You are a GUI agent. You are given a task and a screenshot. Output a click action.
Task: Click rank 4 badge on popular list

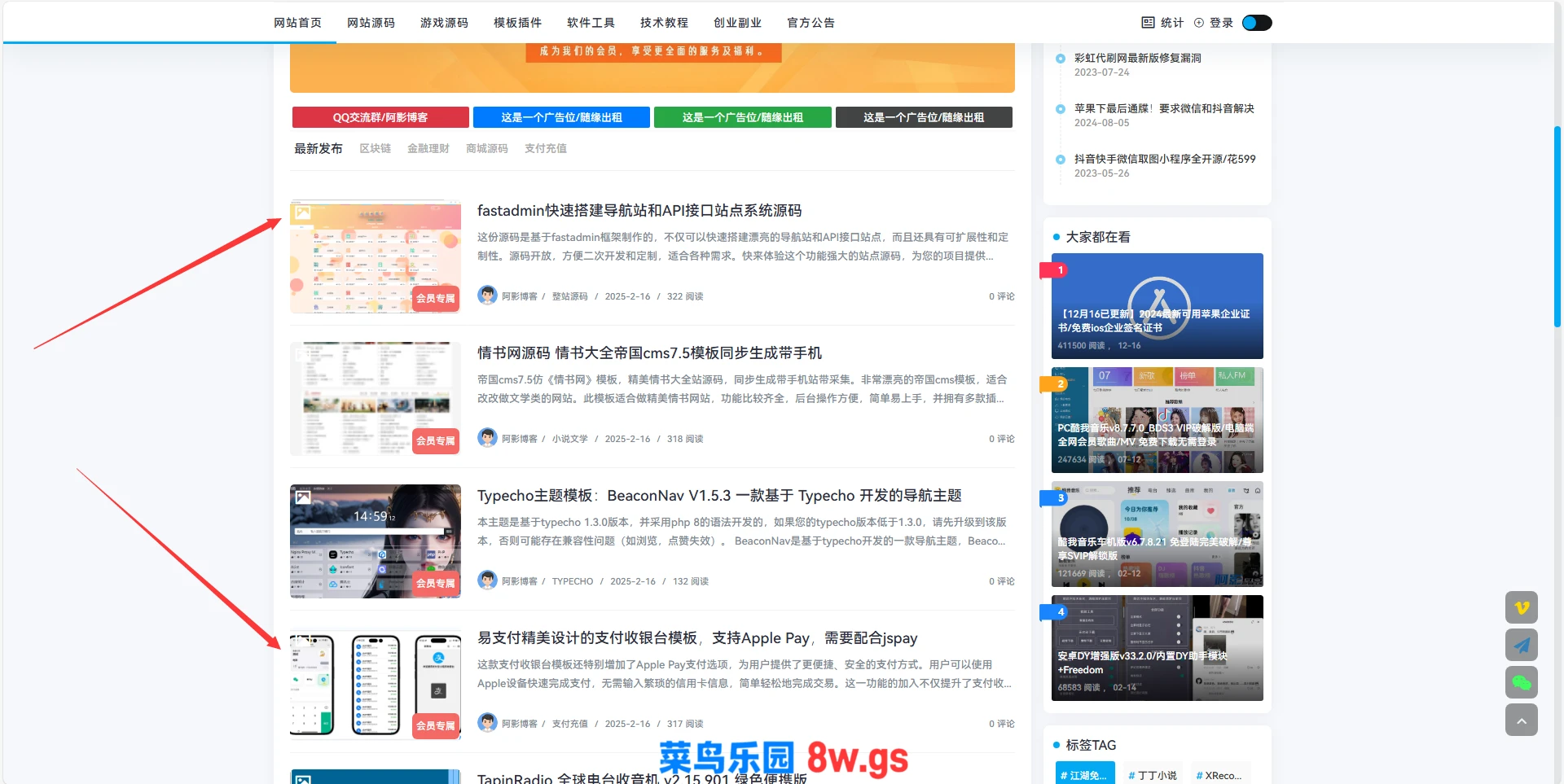tap(1054, 611)
